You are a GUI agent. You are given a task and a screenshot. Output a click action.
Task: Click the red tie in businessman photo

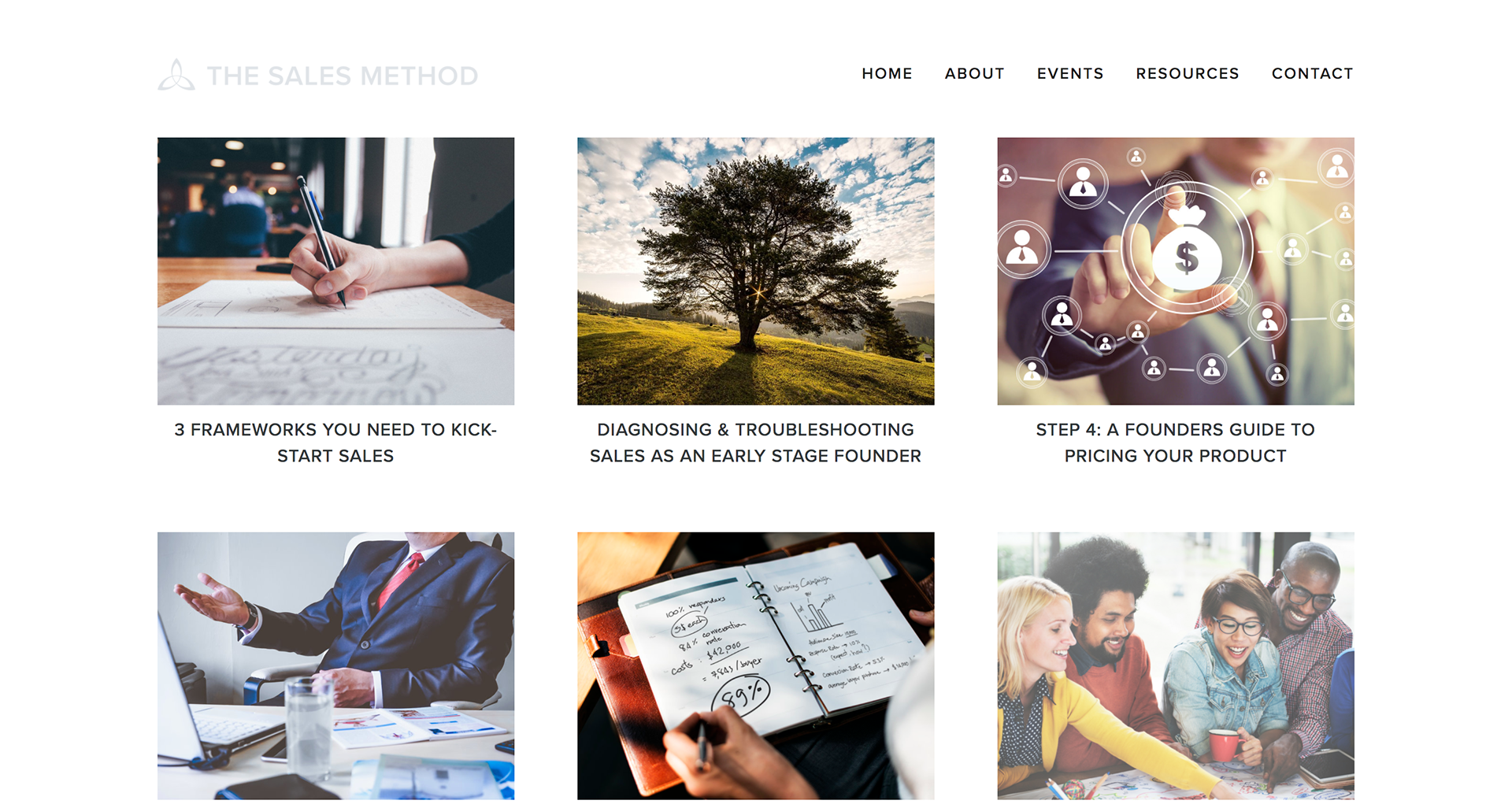coord(400,580)
